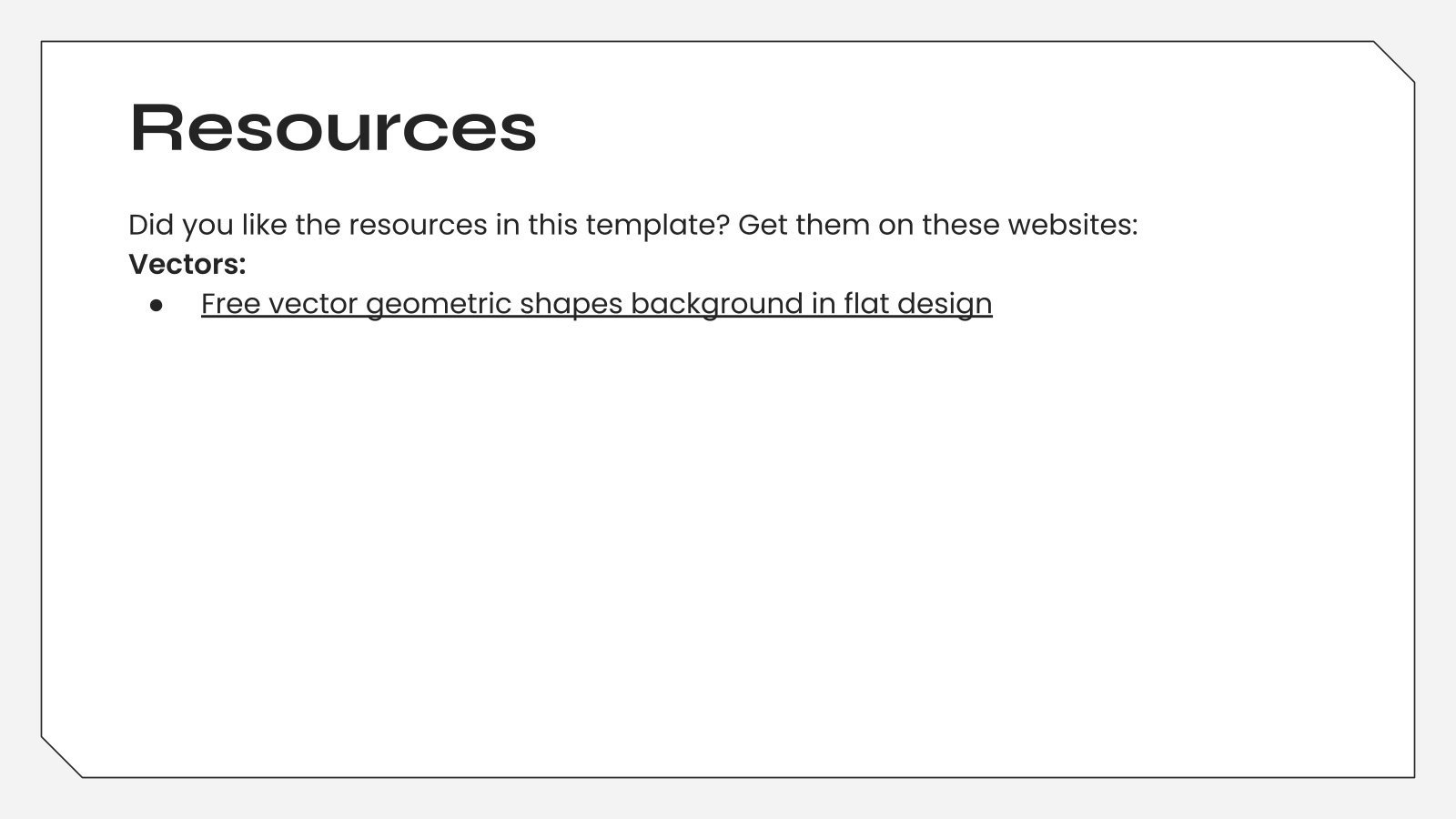Select the bold "Vectors:" heading
1456x819 pixels.
tap(187, 264)
